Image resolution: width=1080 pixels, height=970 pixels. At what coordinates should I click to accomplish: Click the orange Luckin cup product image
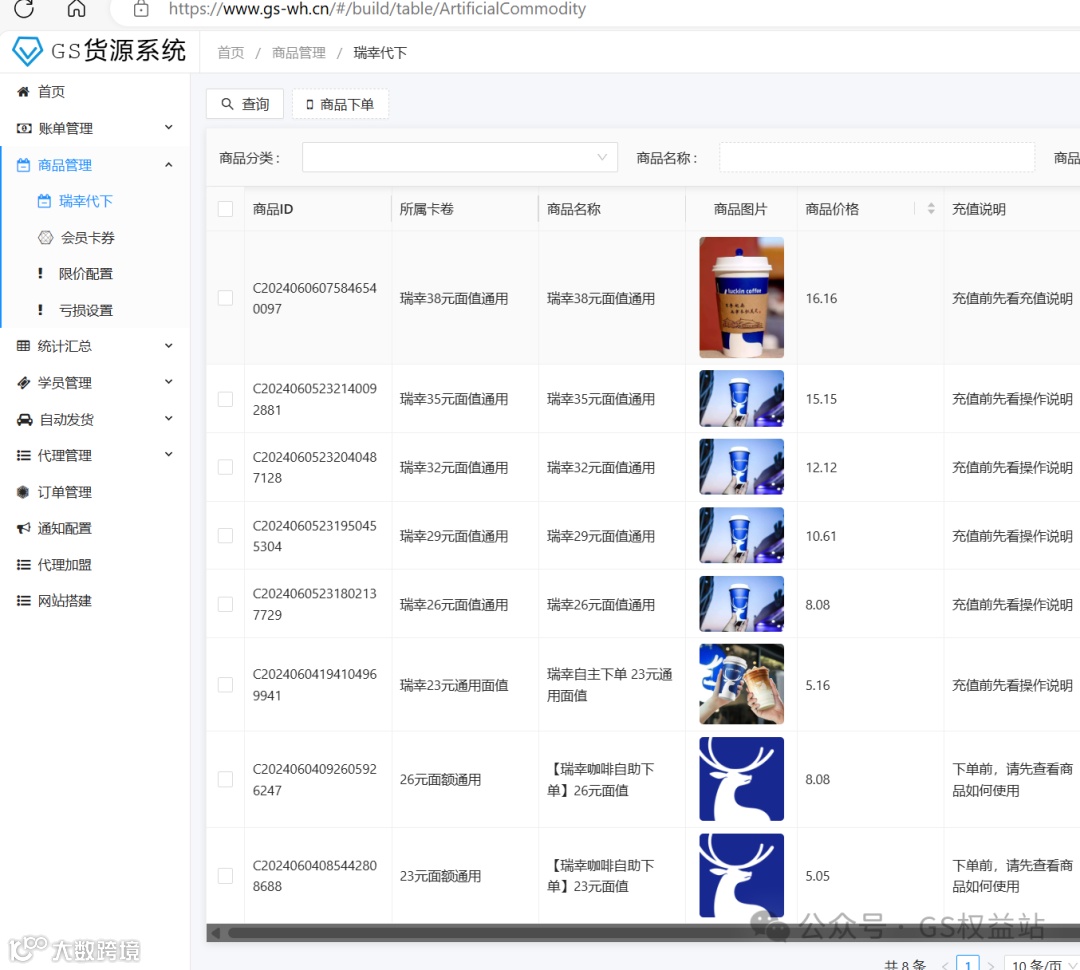741,298
